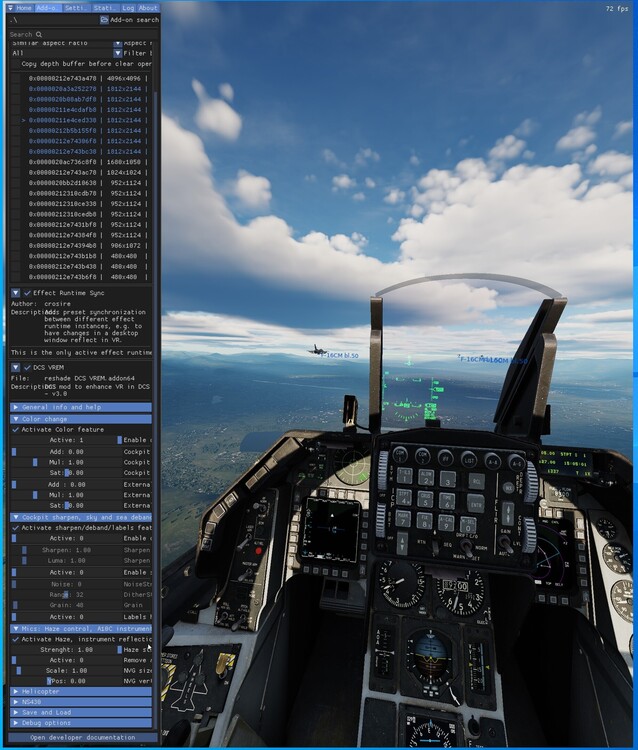Viewport: 638px width, 750px height.
Task: Click Open developer documentation button
Action: click(83, 737)
